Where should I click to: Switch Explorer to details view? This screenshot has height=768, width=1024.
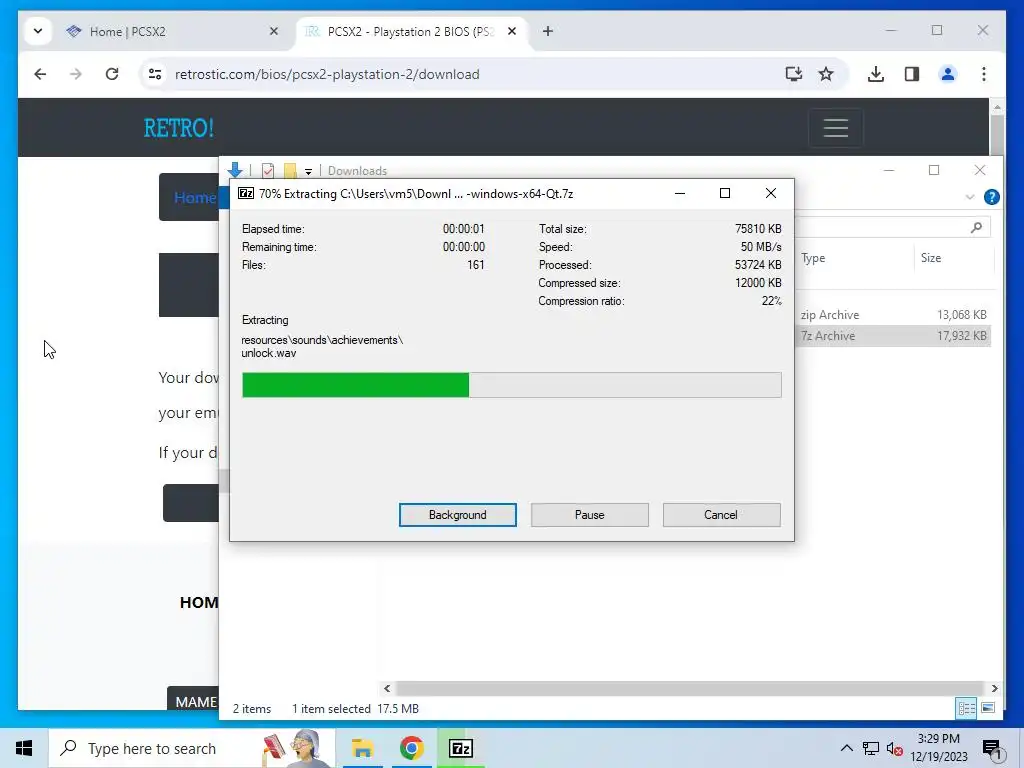(967, 709)
